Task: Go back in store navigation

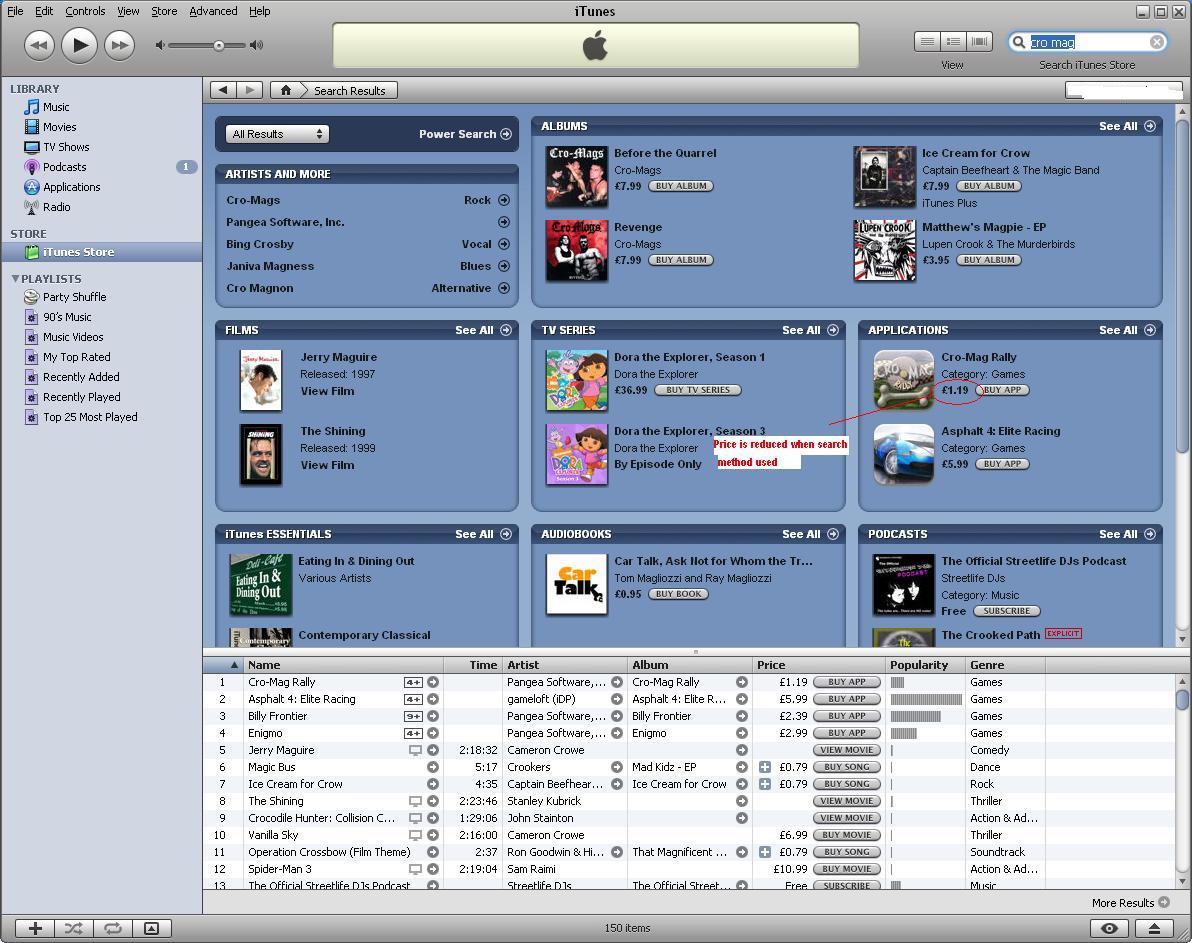Action: click(223, 90)
